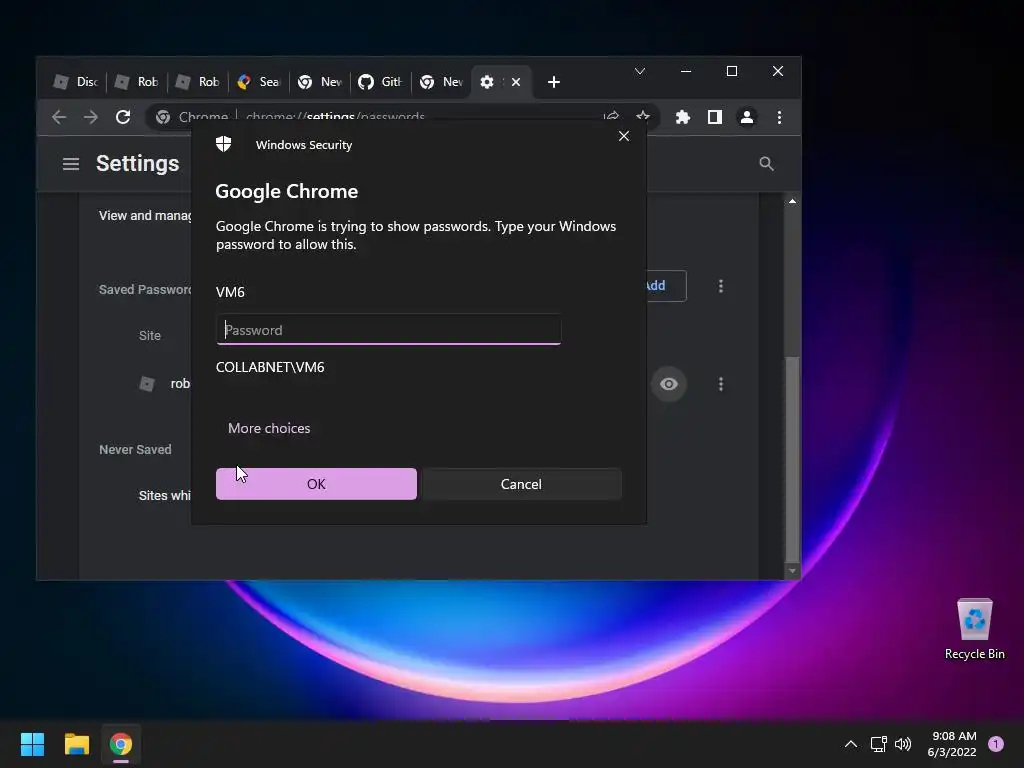Open Settings hamburger menu
Screen dimensions: 1024x768
point(71,163)
